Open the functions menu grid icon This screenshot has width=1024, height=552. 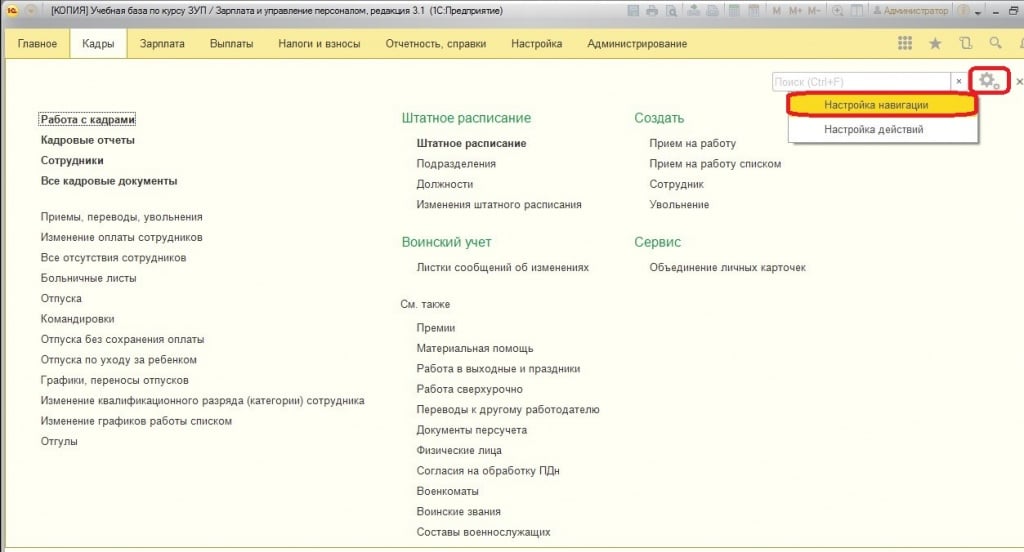pyautogui.click(x=905, y=44)
